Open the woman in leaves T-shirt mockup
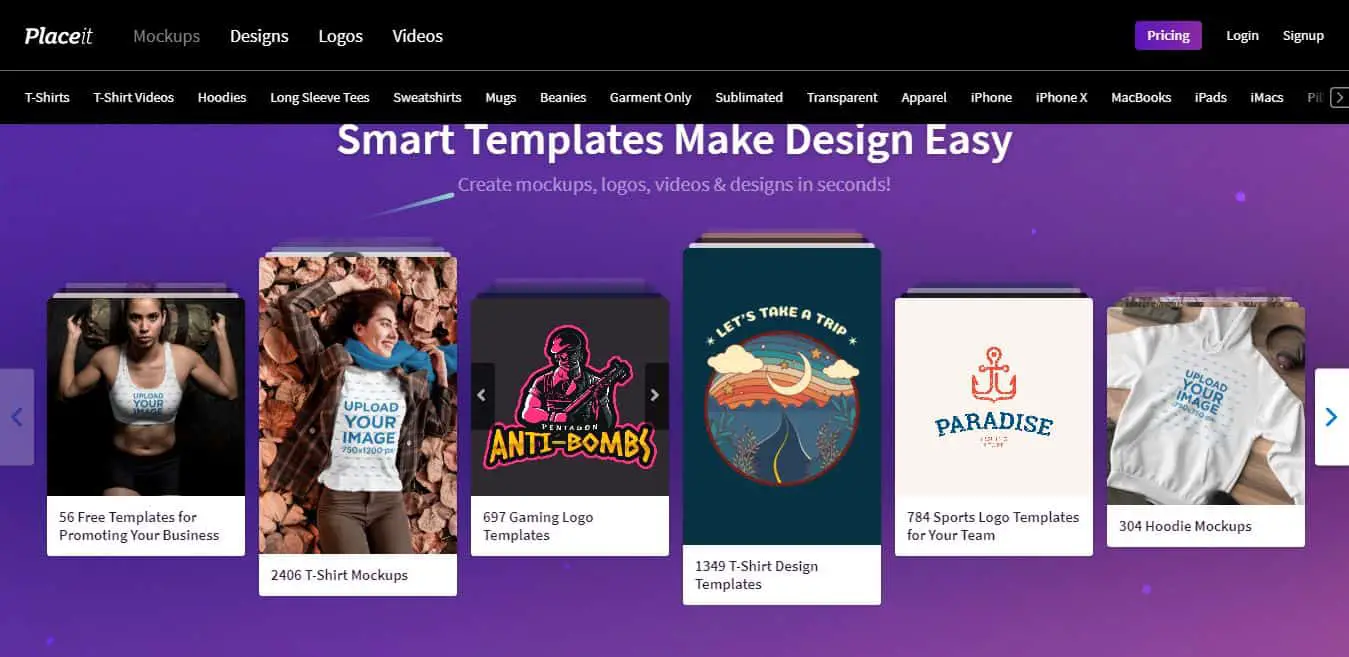1349x657 pixels. click(358, 405)
